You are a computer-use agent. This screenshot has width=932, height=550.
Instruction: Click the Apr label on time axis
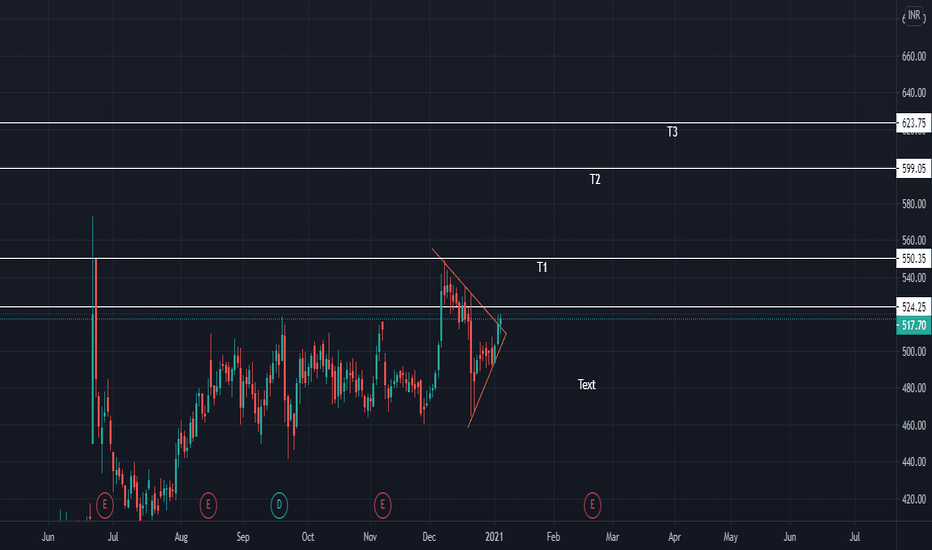point(675,537)
